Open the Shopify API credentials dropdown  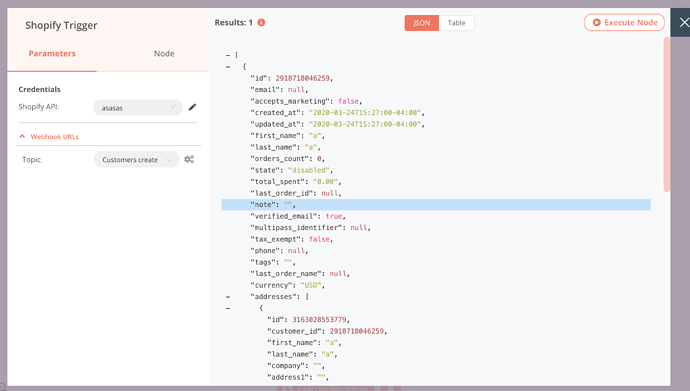(x=138, y=107)
